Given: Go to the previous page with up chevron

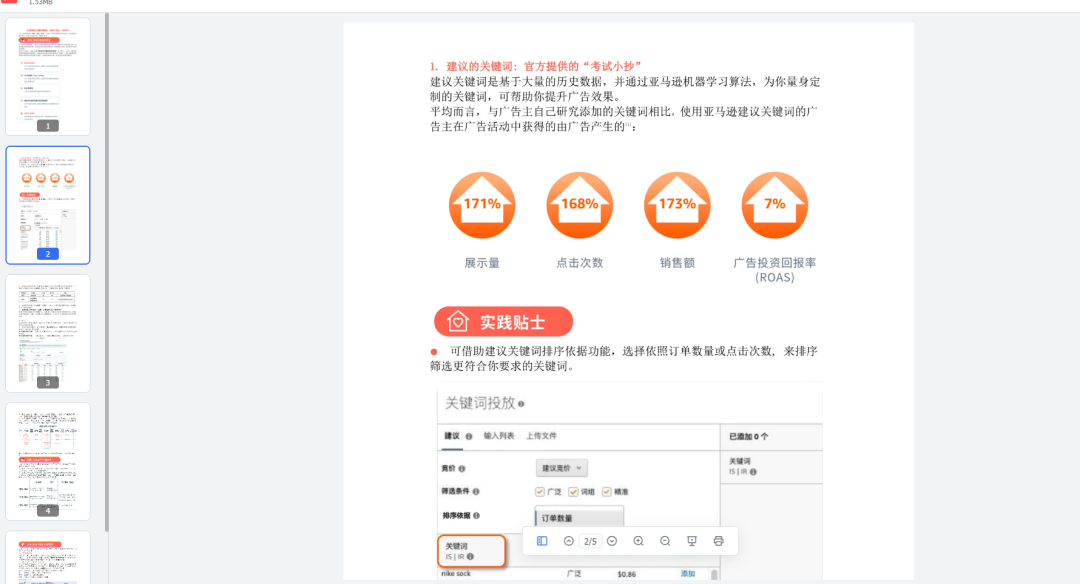Looking at the screenshot, I should 567,540.
